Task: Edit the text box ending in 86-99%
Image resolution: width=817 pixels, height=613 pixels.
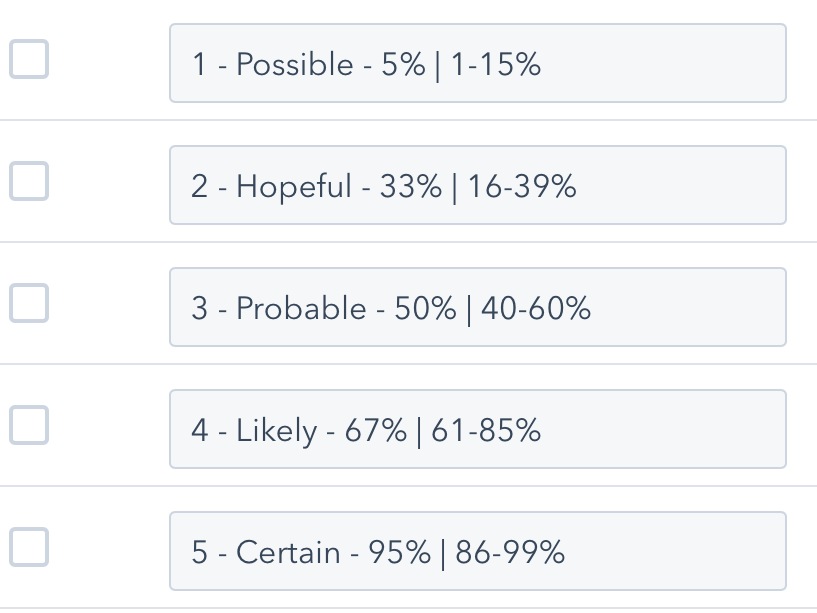Action: (477, 551)
